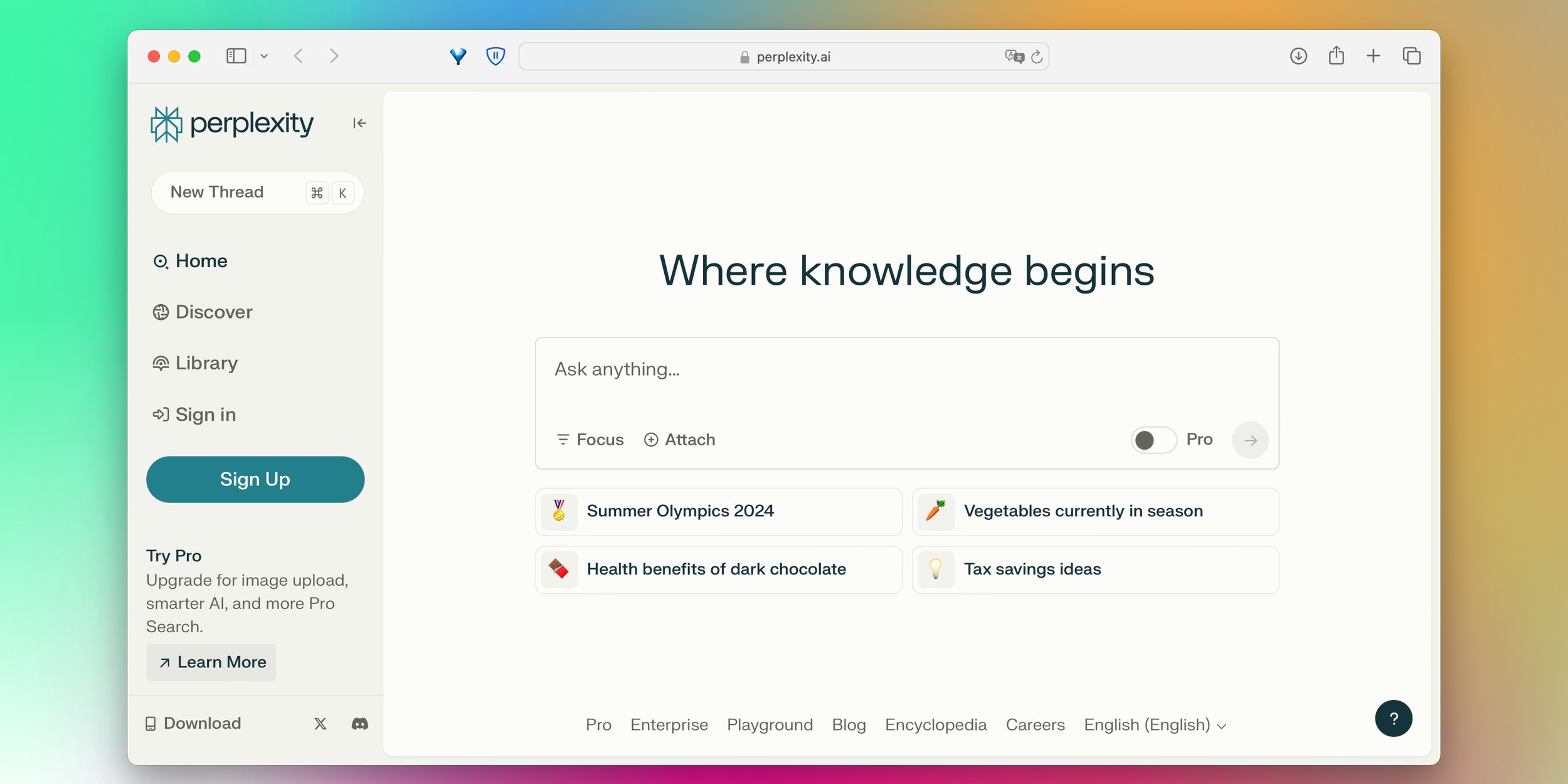Click the perplexity.ai address bar
The image size is (1568, 784).
pos(784,56)
